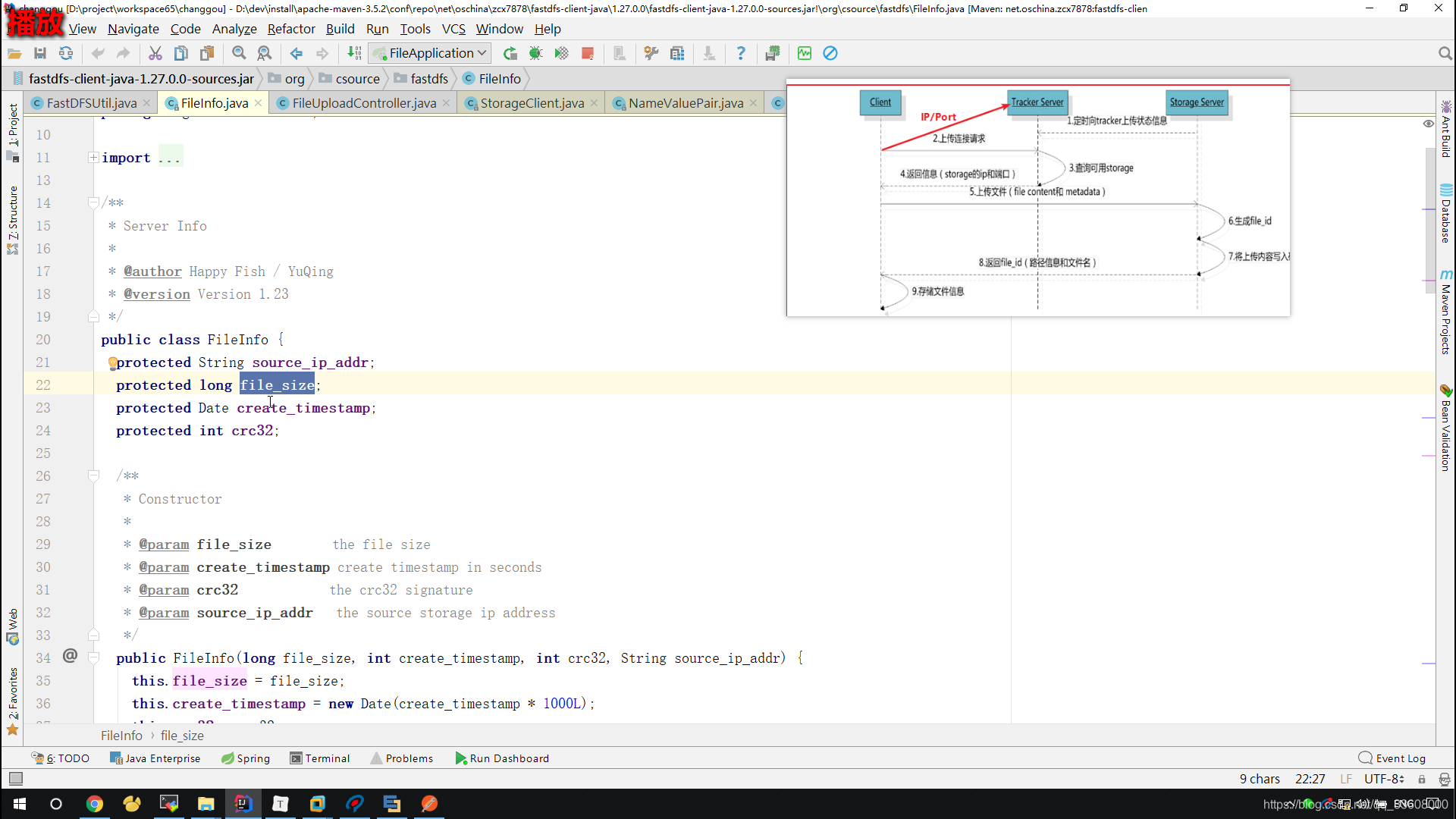This screenshot has height=819, width=1456.
Task: Open the Navigate menu
Action: pyautogui.click(x=133, y=29)
